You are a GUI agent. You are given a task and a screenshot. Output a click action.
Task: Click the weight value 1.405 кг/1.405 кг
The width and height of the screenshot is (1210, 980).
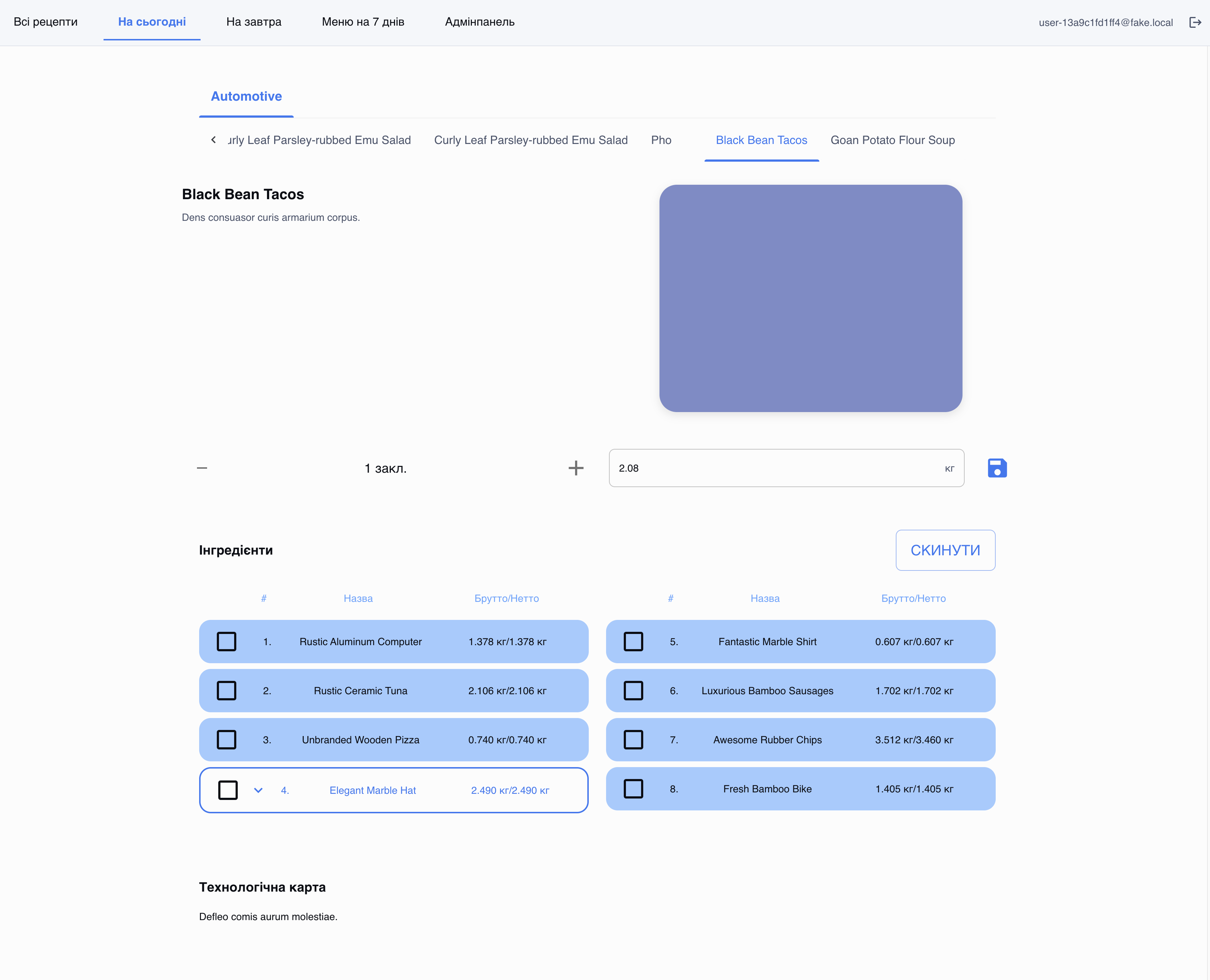point(914,789)
